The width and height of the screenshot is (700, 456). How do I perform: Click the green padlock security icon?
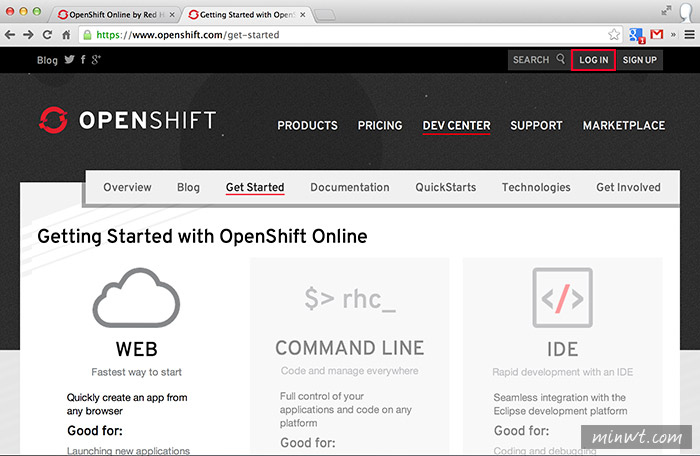point(88,35)
